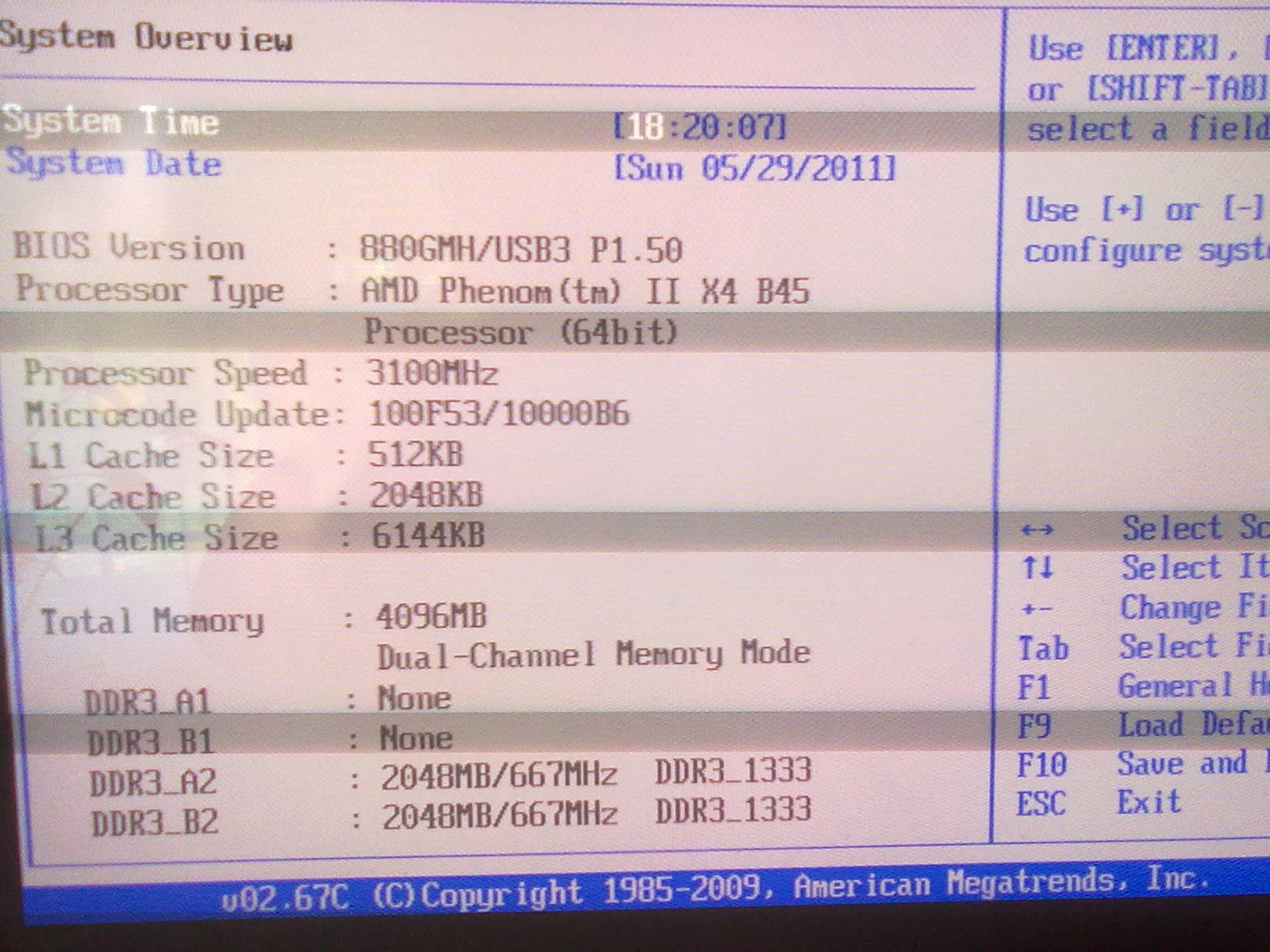
Task: Click the DDR3_B1 slot label
Action: point(151,743)
